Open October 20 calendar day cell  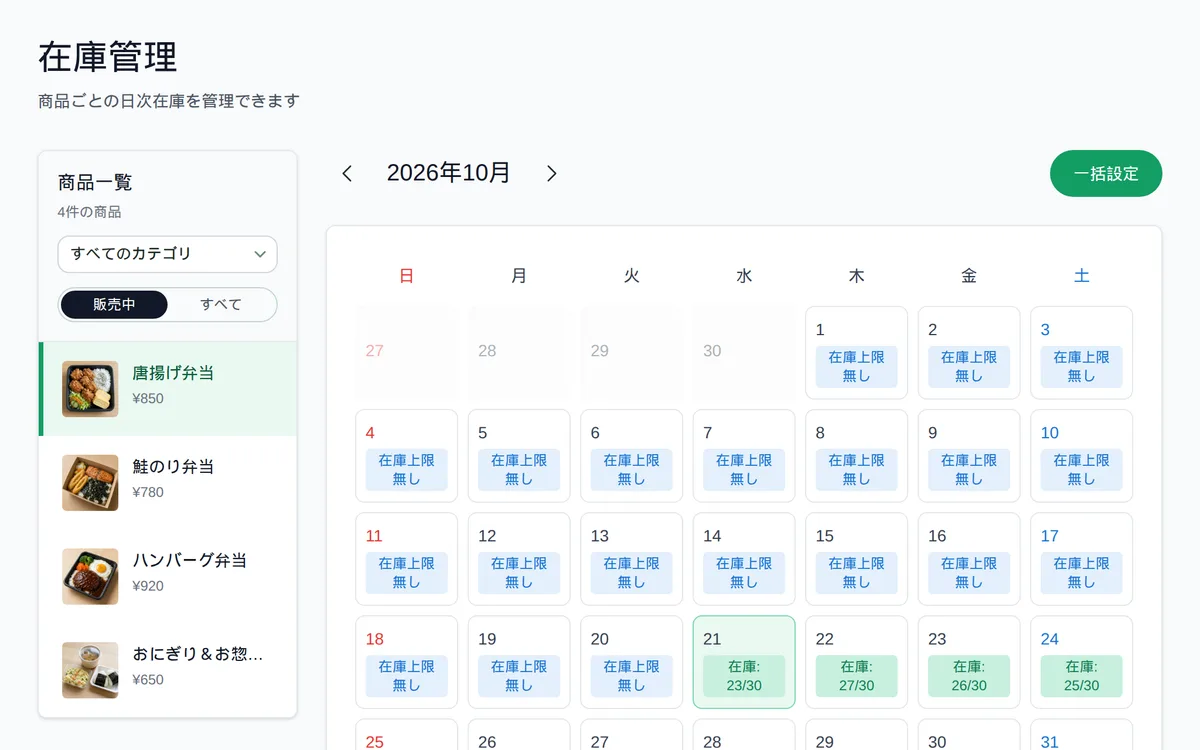point(632,662)
